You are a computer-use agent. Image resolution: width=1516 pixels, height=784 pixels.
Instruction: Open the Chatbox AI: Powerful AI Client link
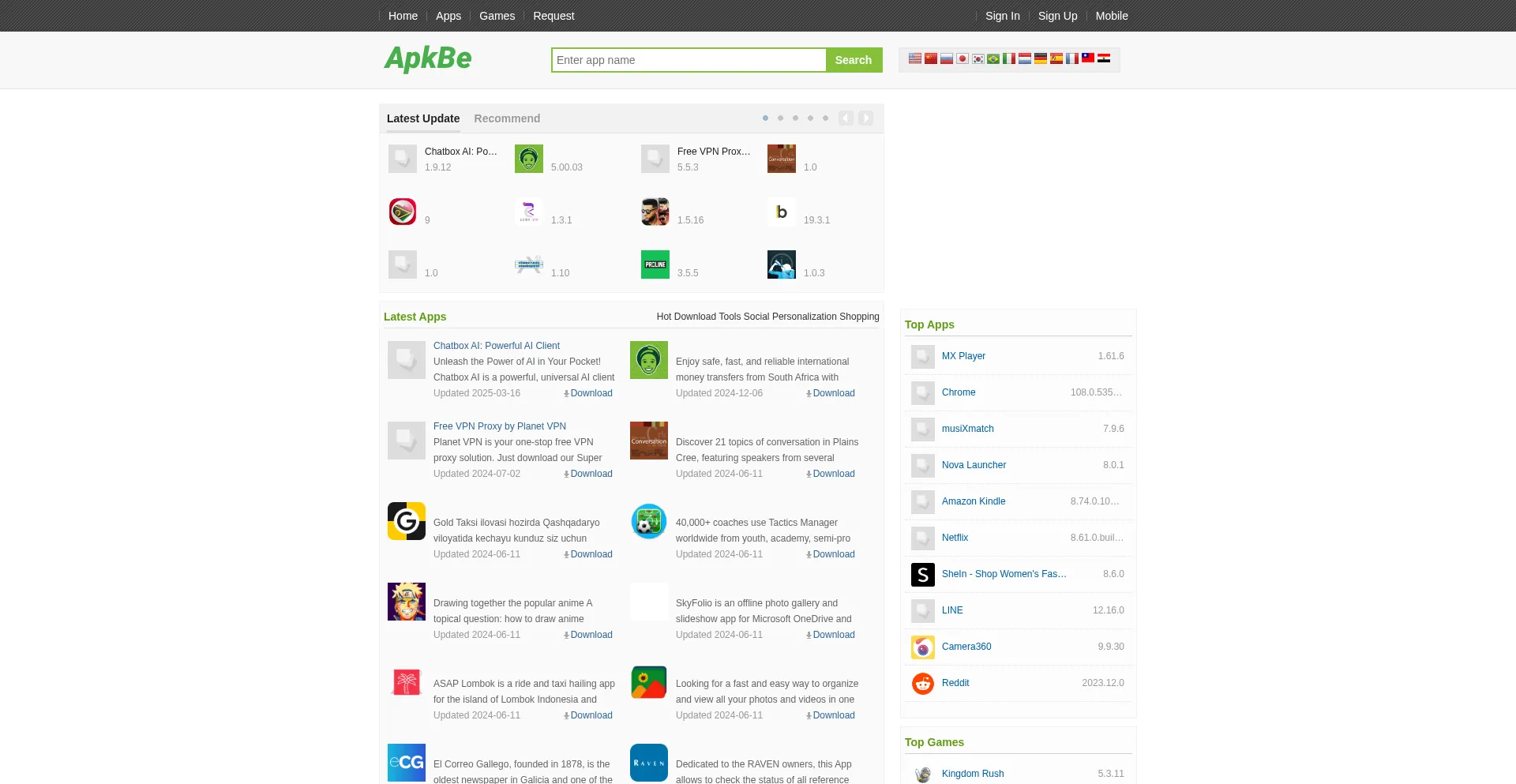496,345
